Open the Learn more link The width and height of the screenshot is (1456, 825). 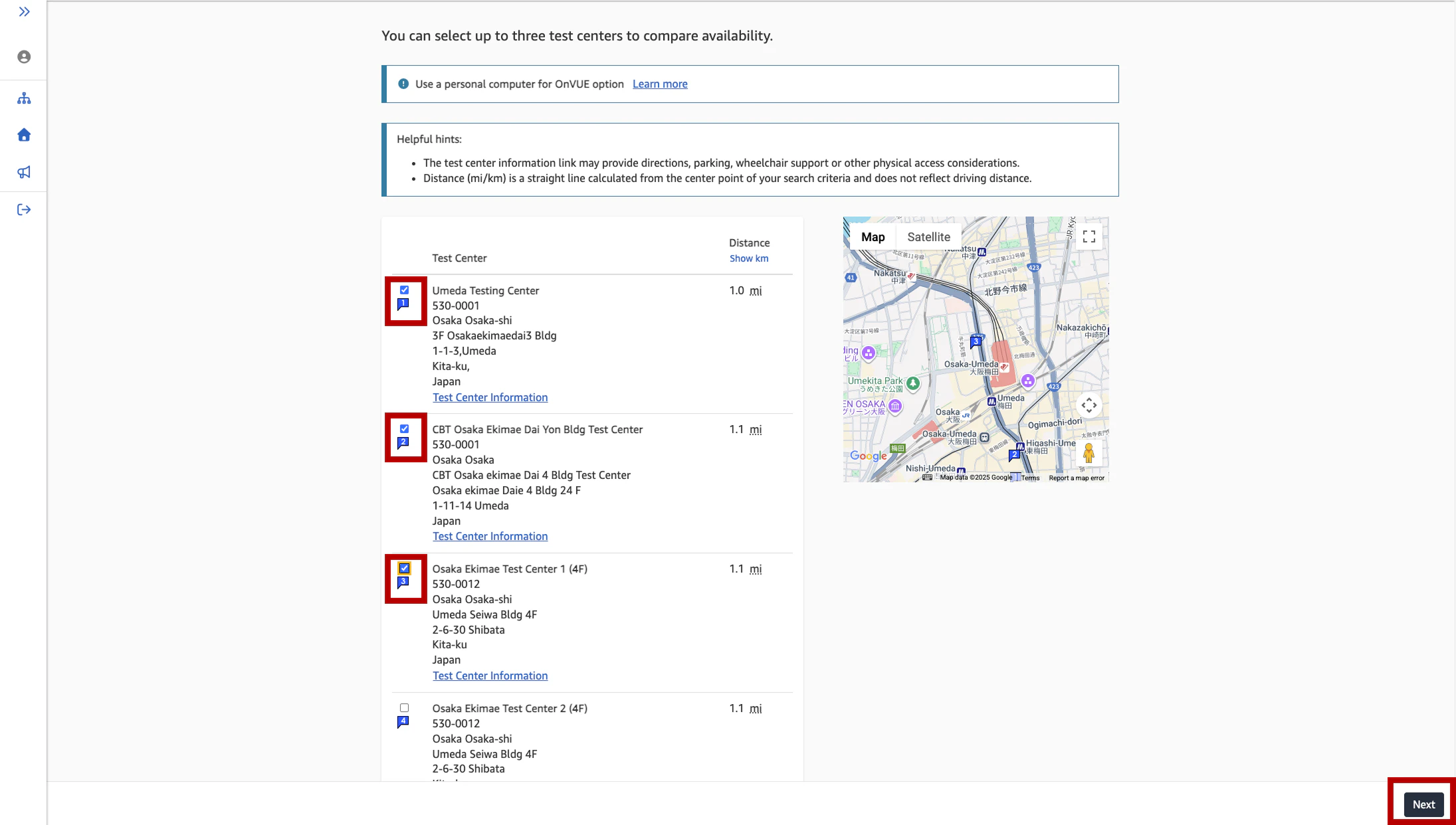coord(660,84)
